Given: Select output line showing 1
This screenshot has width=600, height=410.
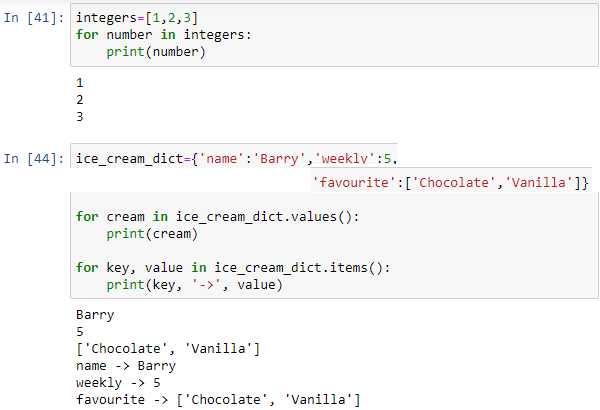Looking at the screenshot, I should (x=80, y=83).
